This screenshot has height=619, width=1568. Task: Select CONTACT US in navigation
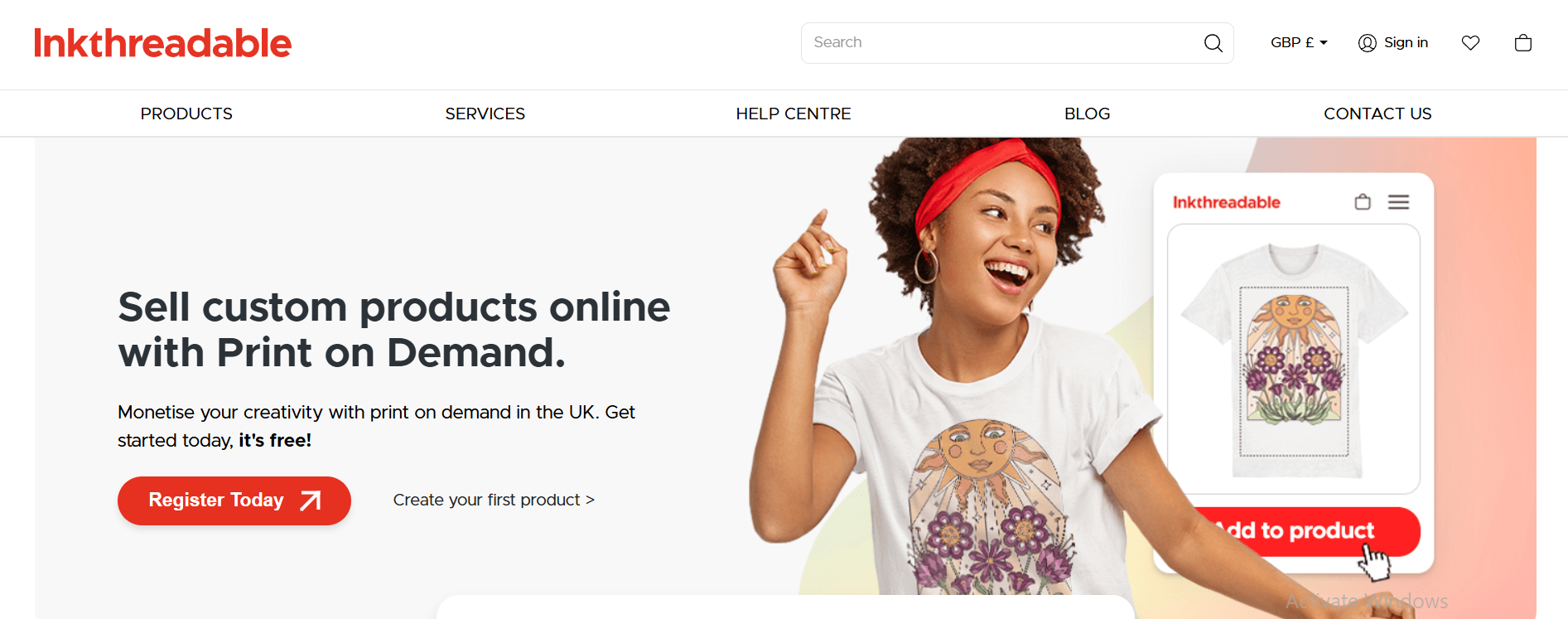click(x=1377, y=114)
